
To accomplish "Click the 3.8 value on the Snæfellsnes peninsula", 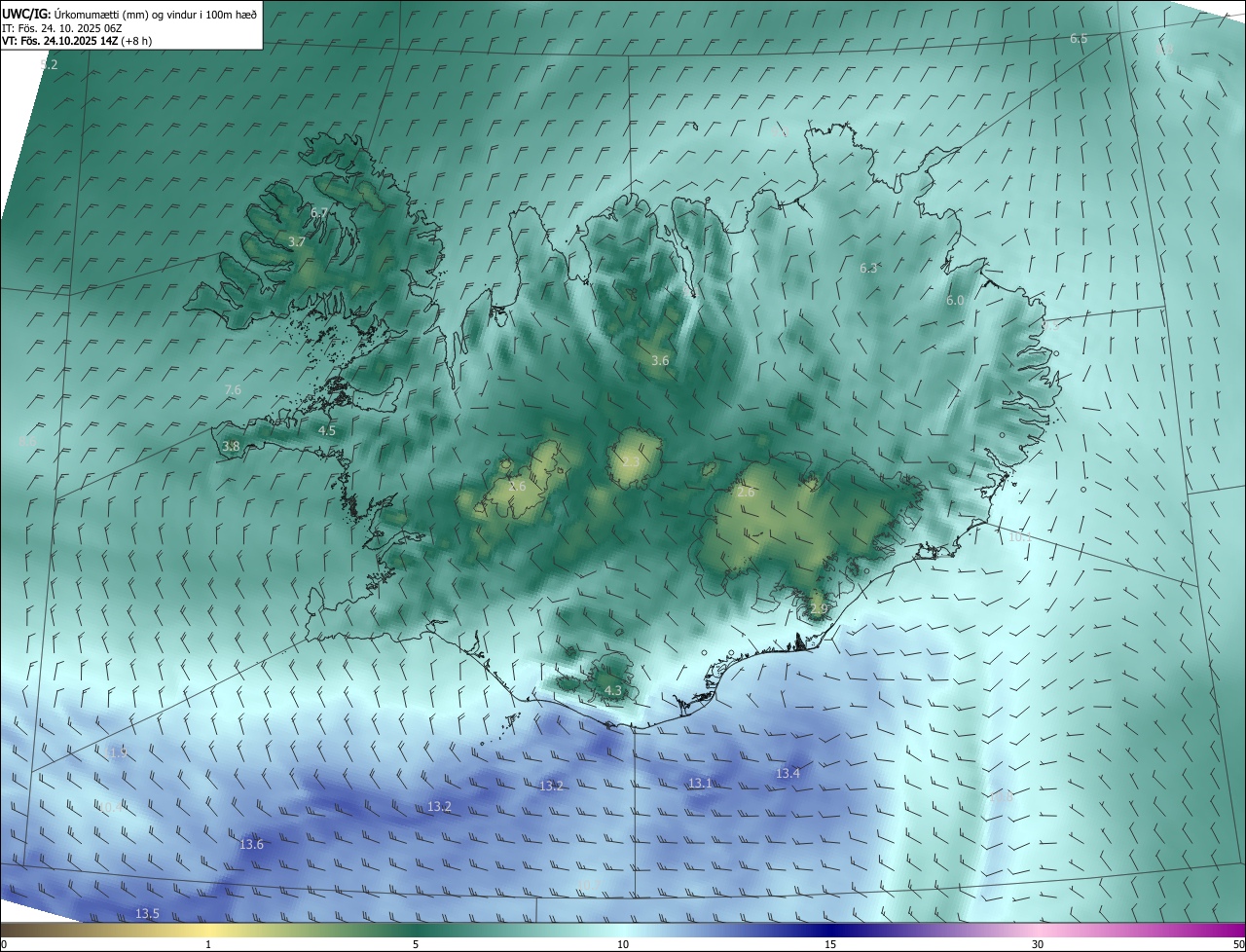I will (231, 446).
